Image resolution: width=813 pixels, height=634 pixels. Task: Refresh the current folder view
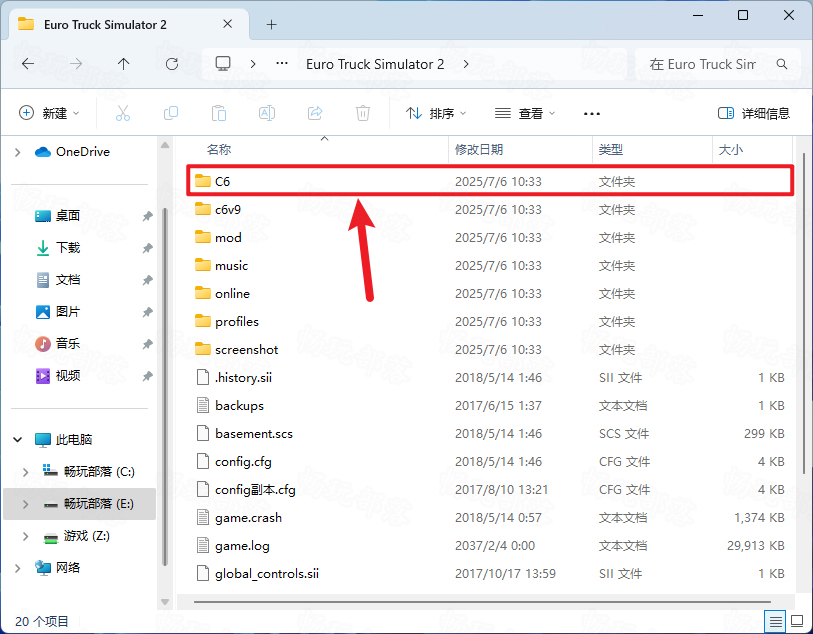pyautogui.click(x=172, y=64)
